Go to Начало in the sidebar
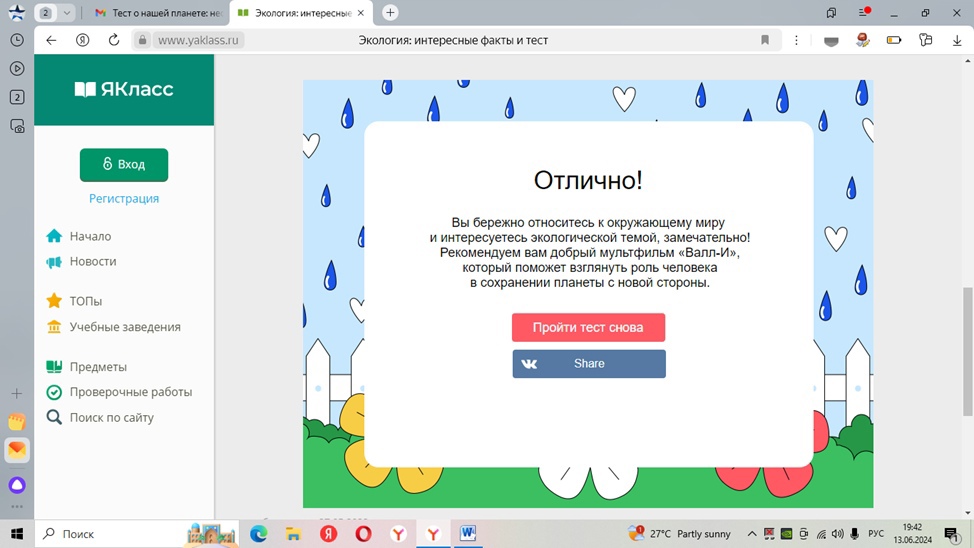Image resolution: width=974 pixels, height=548 pixels. pyautogui.click(x=90, y=236)
